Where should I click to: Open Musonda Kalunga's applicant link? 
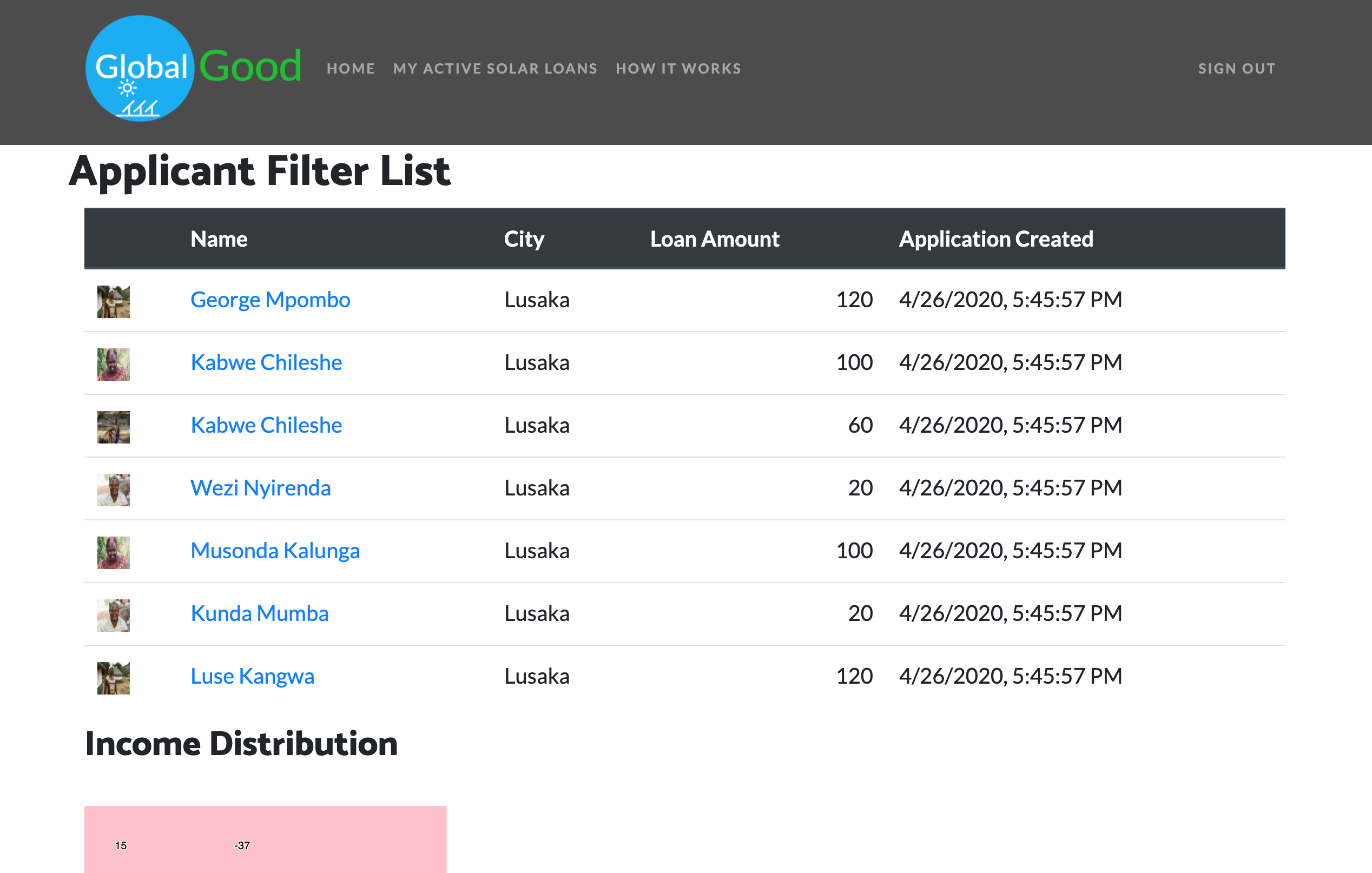275,551
